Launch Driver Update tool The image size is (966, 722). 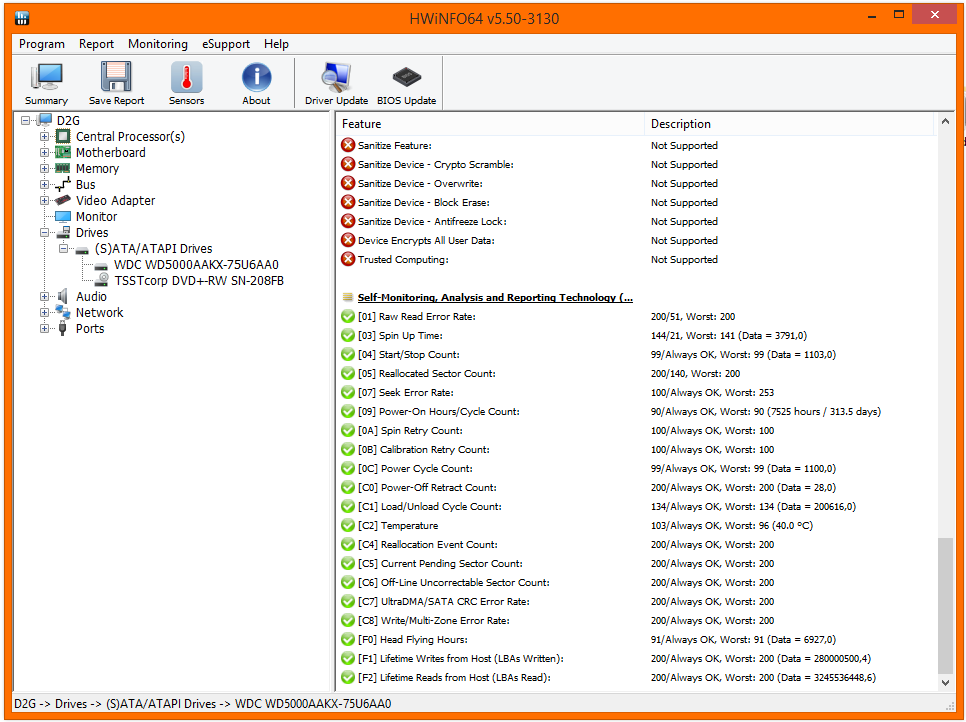pyautogui.click(x=336, y=78)
